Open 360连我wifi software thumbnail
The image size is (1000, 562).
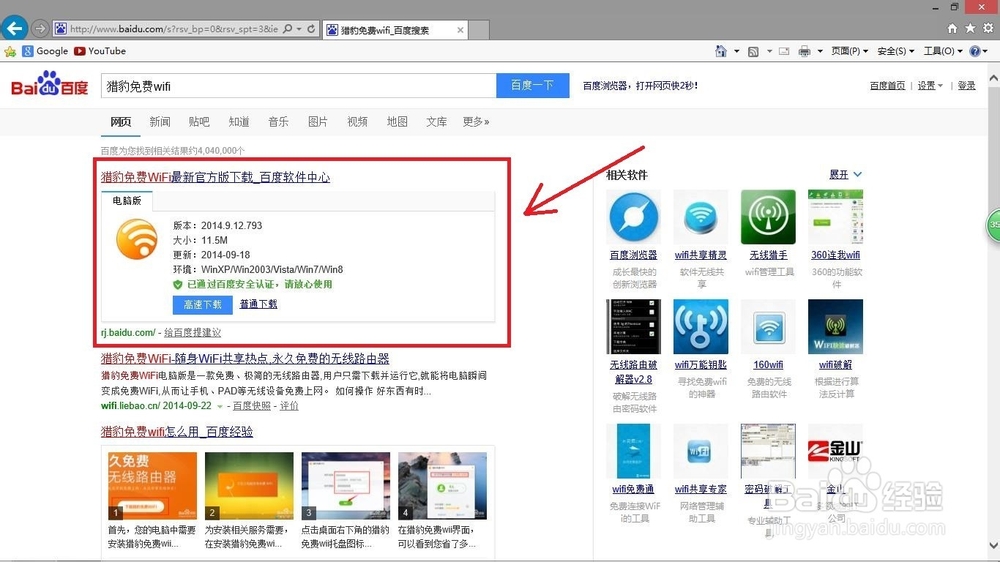click(x=835, y=216)
